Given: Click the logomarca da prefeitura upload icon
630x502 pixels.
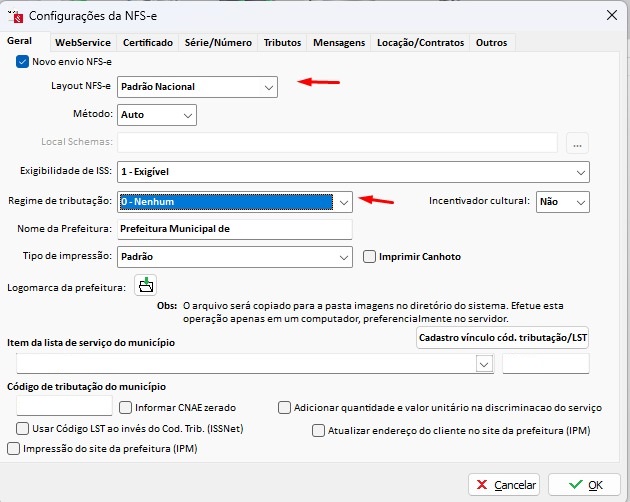Looking at the screenshot, I should click(x=147, y=286).
